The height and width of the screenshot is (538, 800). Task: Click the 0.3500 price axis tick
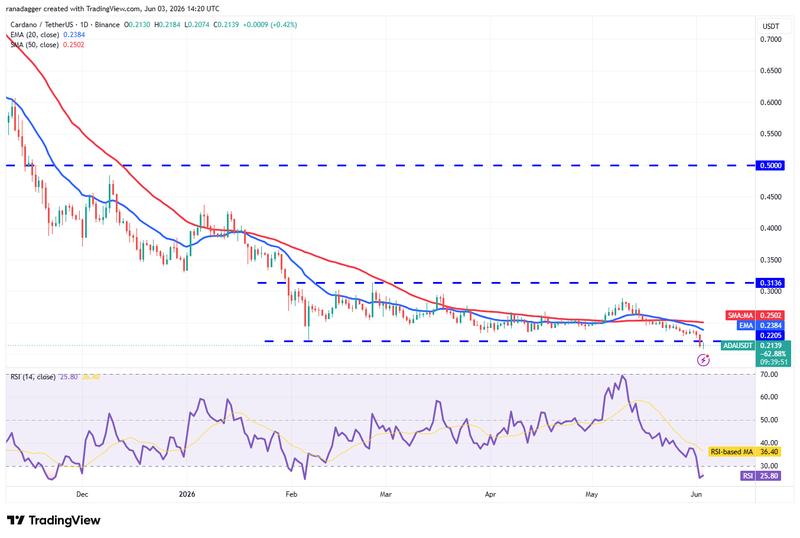click(x=770, y=260)
